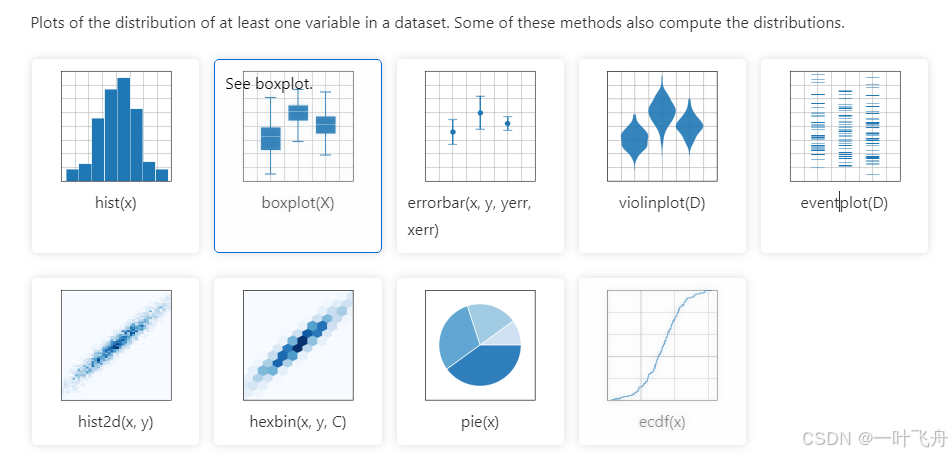Click the ecdf(x) caption link

[x=662, y=421]
